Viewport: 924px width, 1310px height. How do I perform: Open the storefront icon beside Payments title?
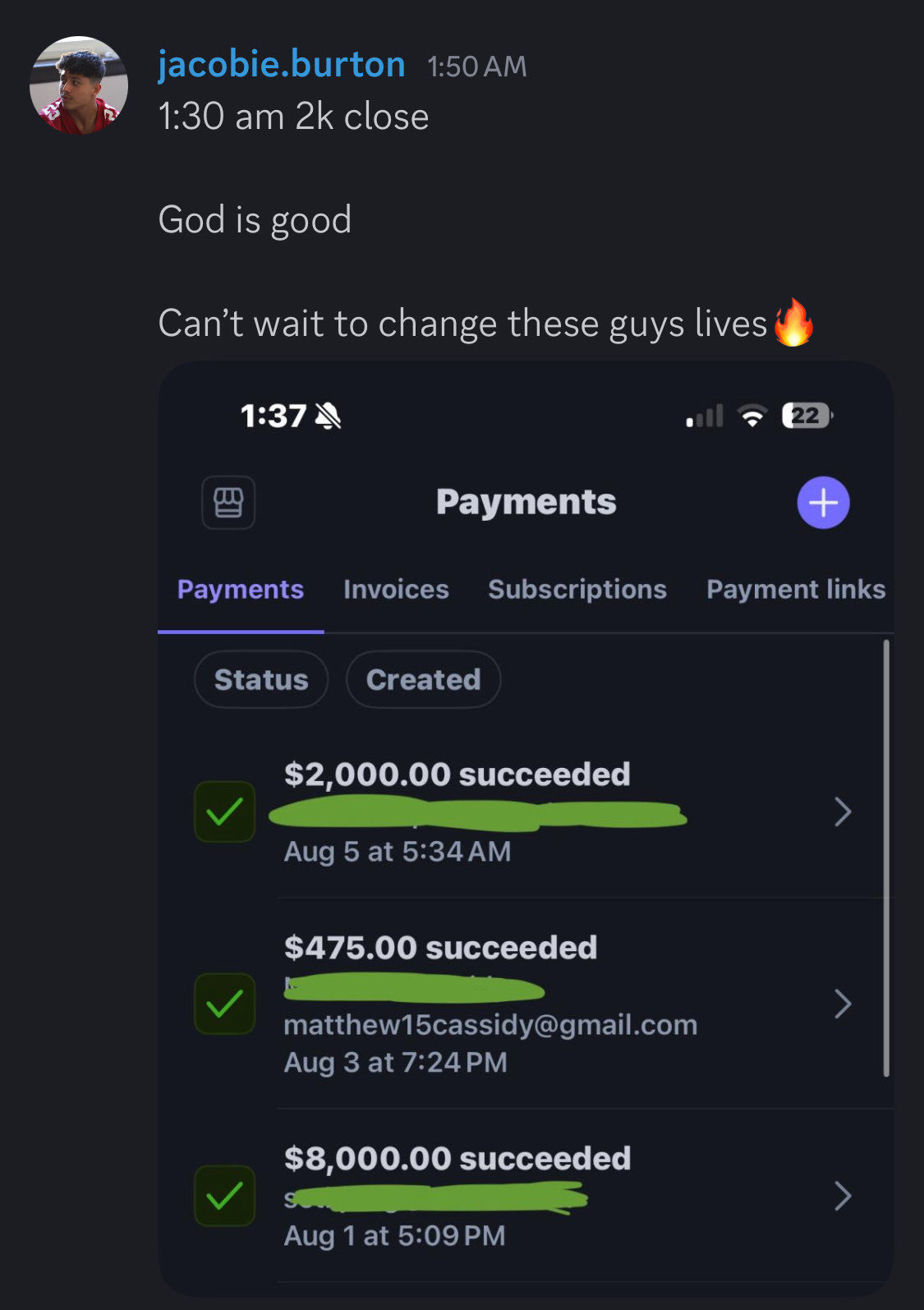tap(228, 502)
